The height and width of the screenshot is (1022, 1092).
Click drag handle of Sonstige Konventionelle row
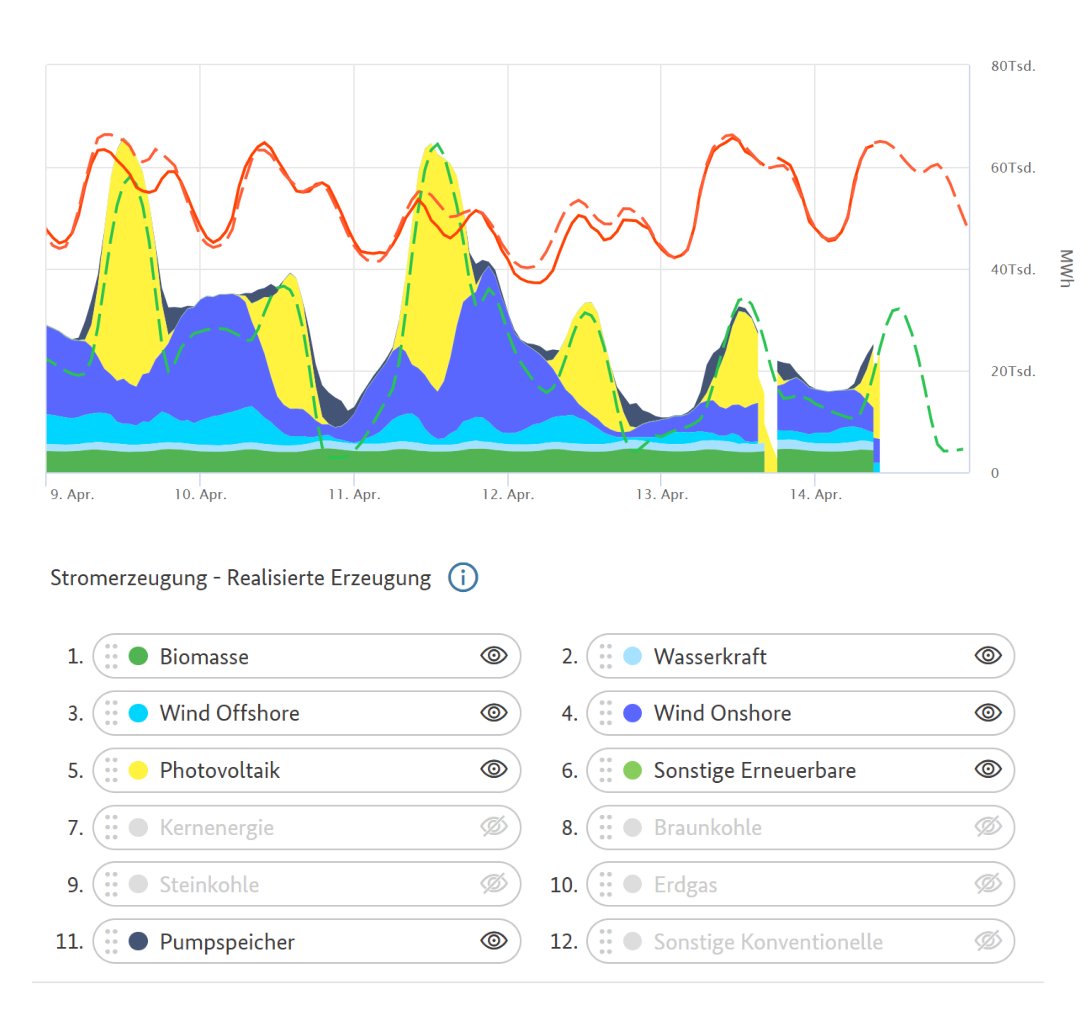pos(606,942)
